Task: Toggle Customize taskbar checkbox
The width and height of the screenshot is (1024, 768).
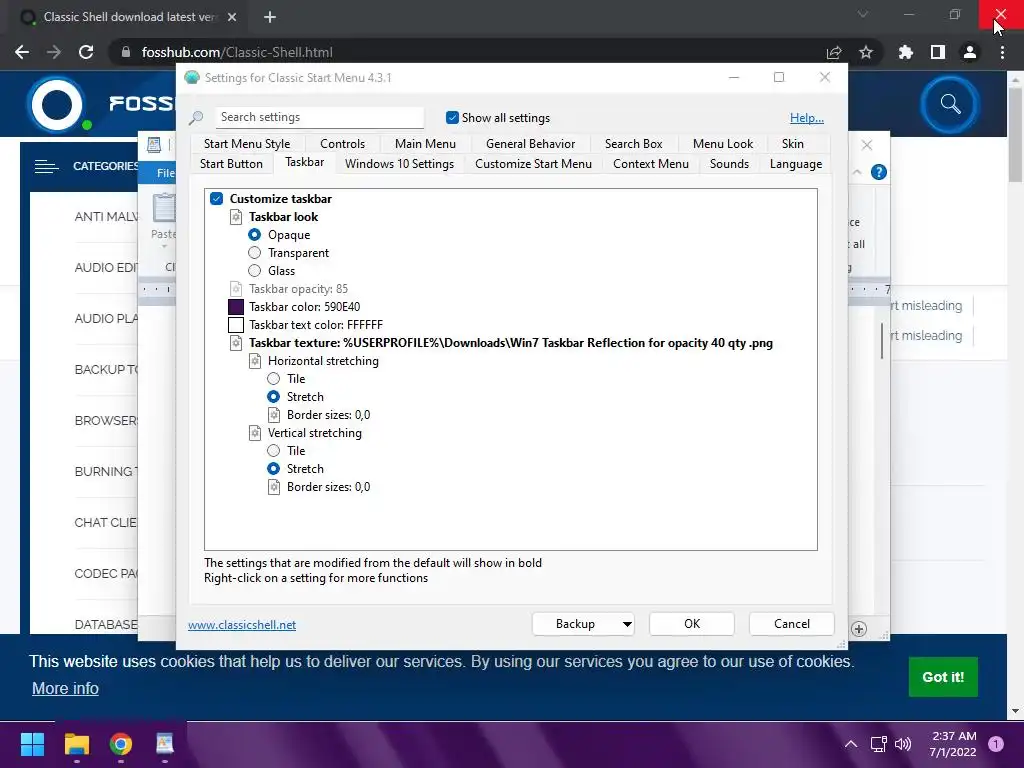Action: [x=217, y=199]
